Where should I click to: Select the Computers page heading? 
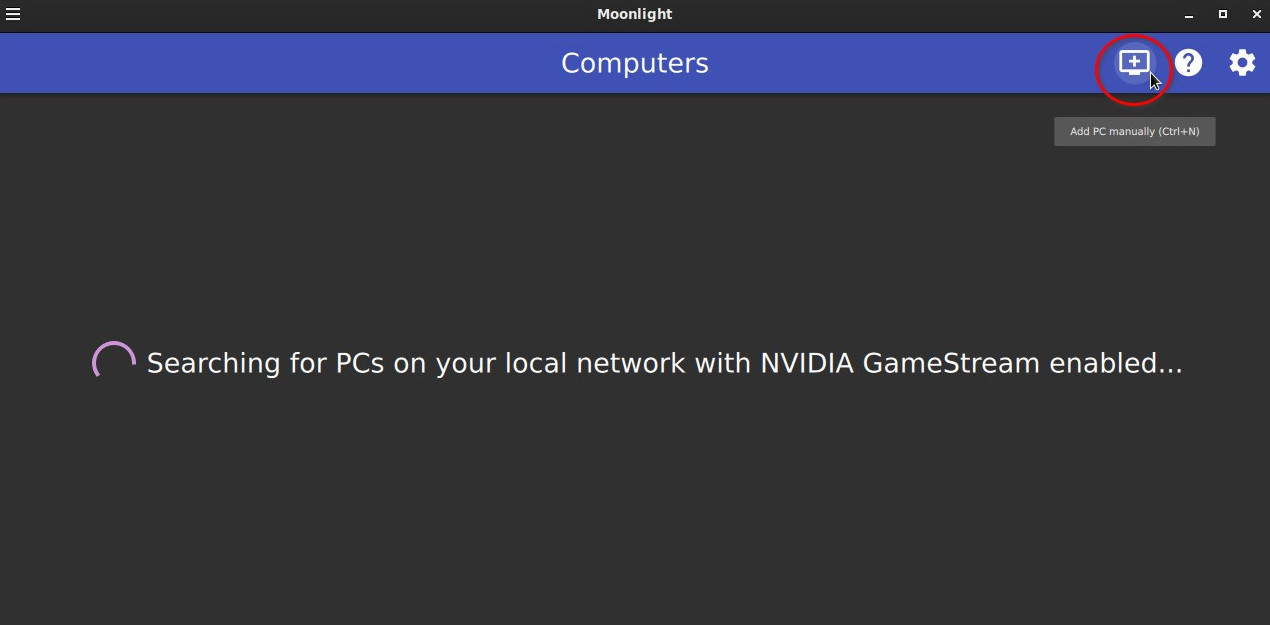[635, 63]
